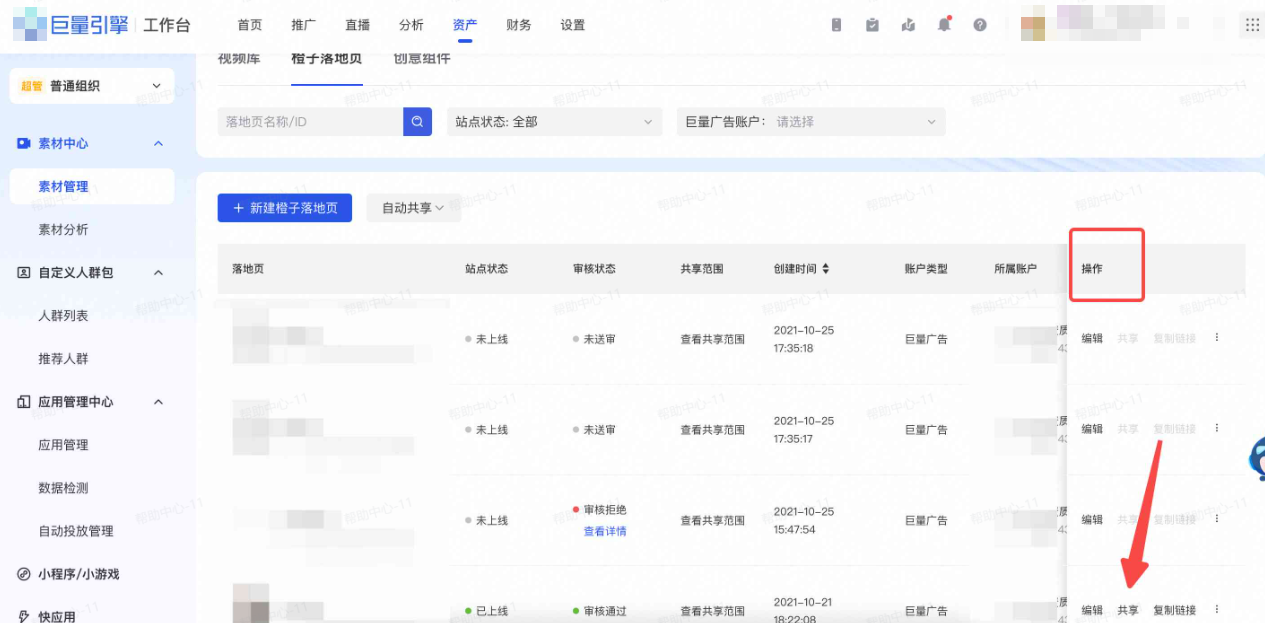Click 查看共享范围 for row created 17:35:17

712,429
